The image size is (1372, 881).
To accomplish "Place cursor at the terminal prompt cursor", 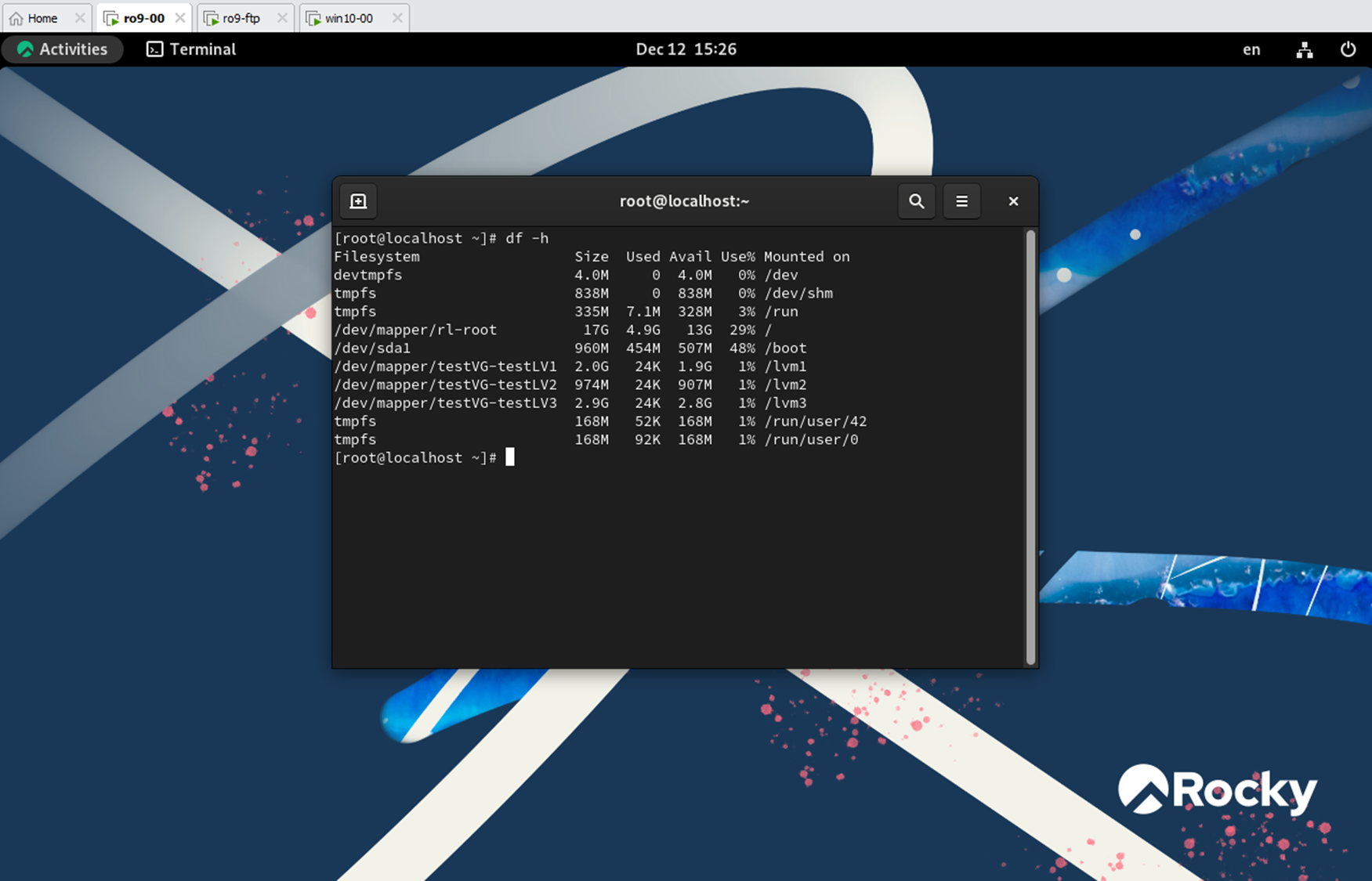I will tap(510, 457).
